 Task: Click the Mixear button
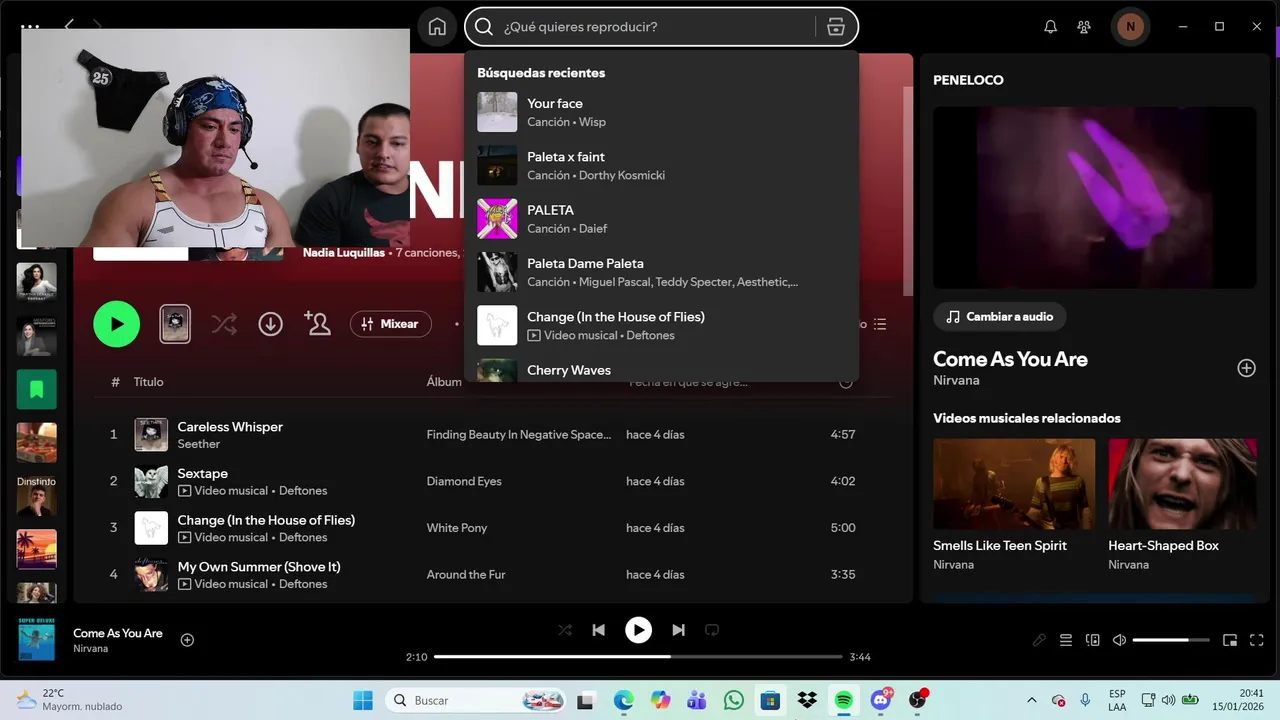pyautogui.click(x=390, y=324)
